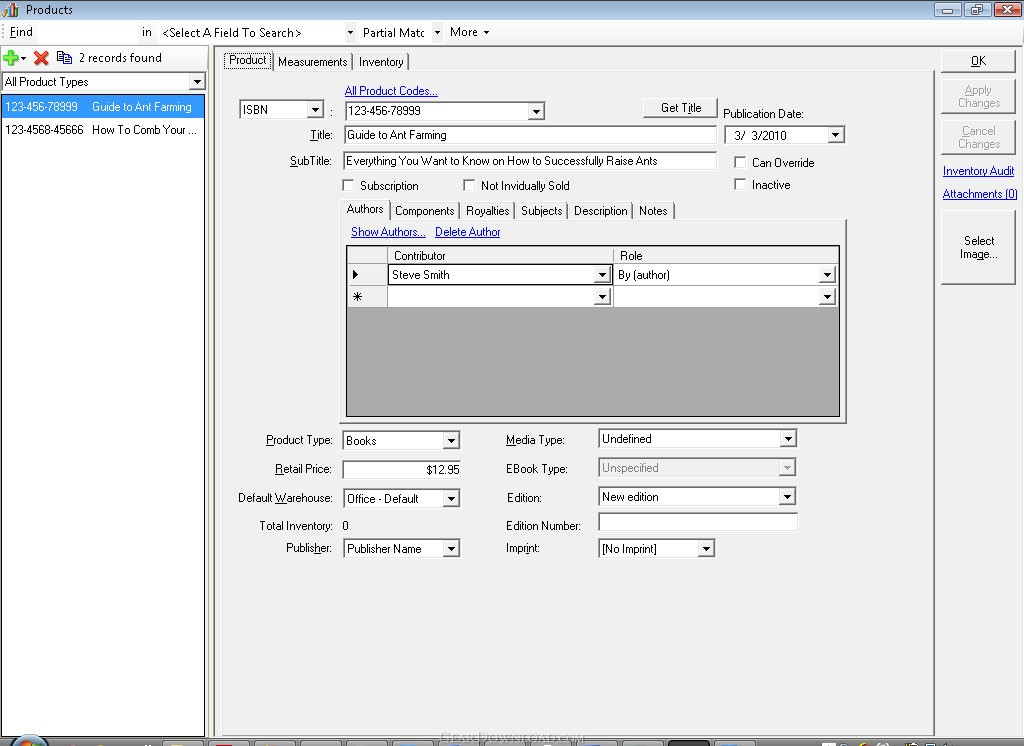Select the How To Comb Your record

pyautogui.click(x=103, y=129)
